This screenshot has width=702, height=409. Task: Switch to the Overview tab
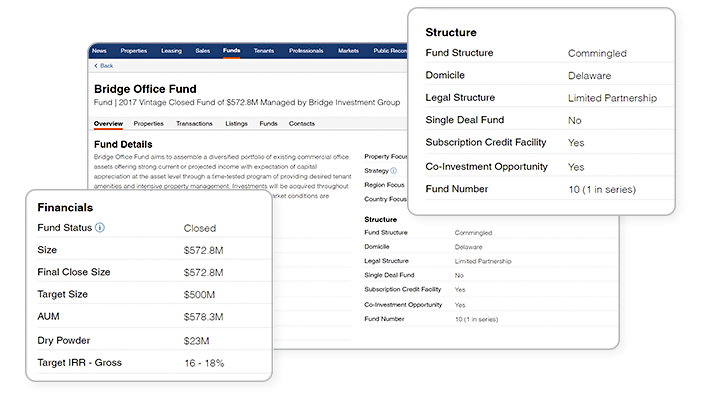(x=108, y=124)
